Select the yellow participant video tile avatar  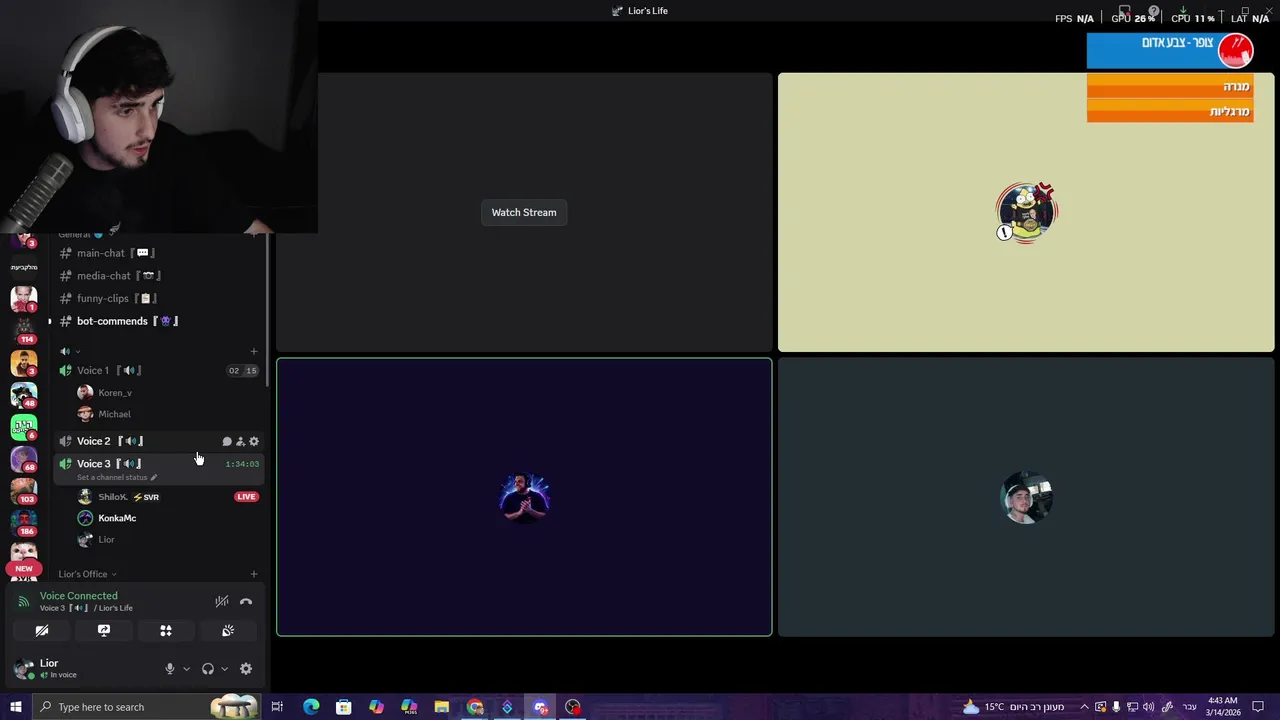(x=1026, y=212)
